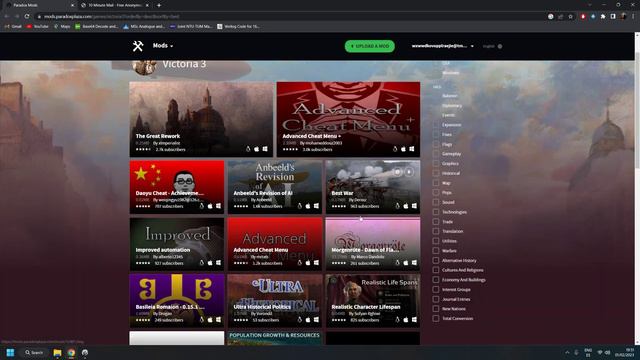Screen dimensions: 640x360
Task: Reload the page with the browser refresh icon
Action: click(27, 16)
